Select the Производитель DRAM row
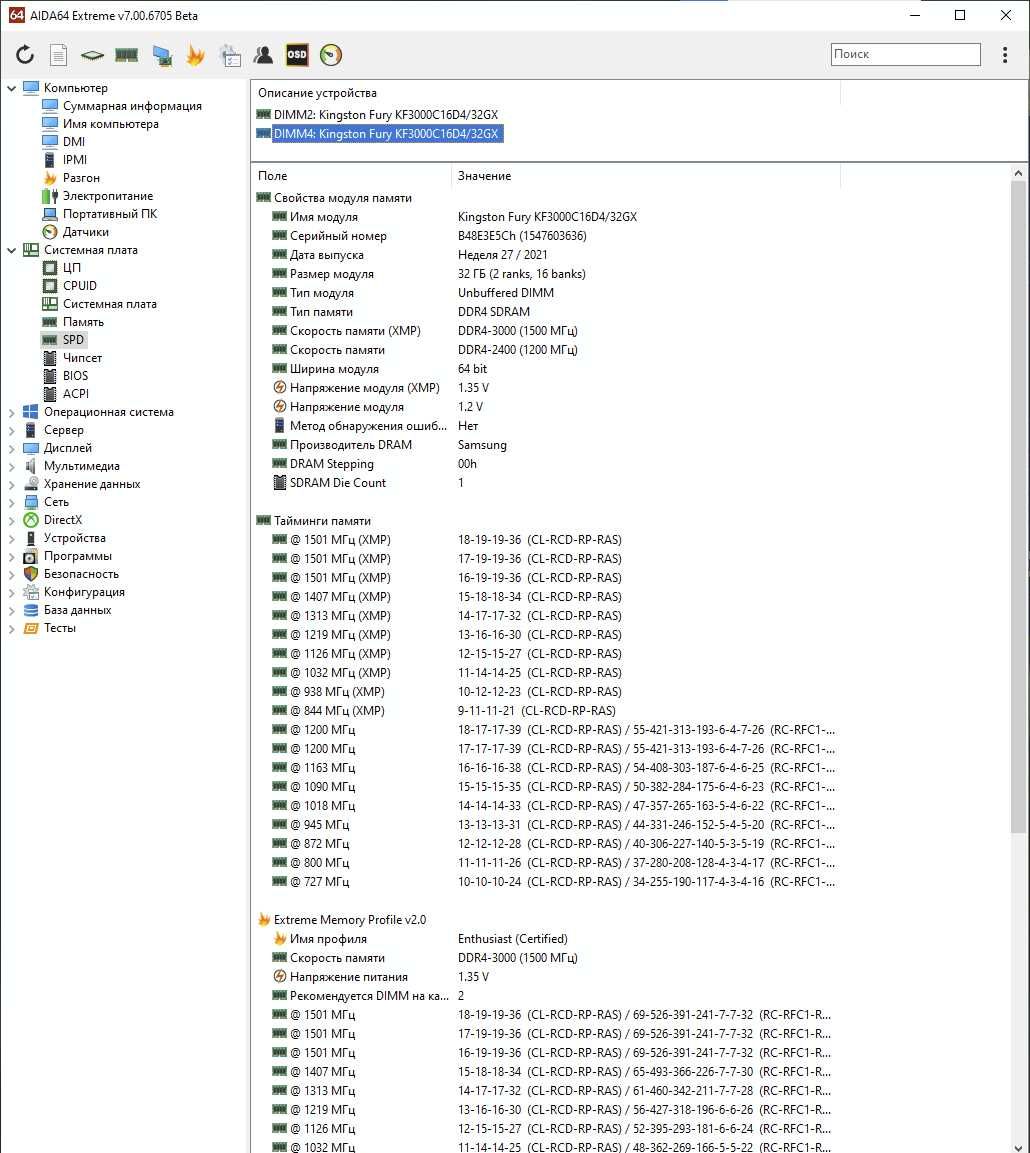Viewport: 1030px width, 1153px height. [545, 445]
